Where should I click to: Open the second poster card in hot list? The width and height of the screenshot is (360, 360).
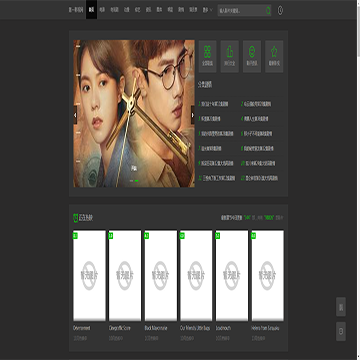tap(125, 275)
